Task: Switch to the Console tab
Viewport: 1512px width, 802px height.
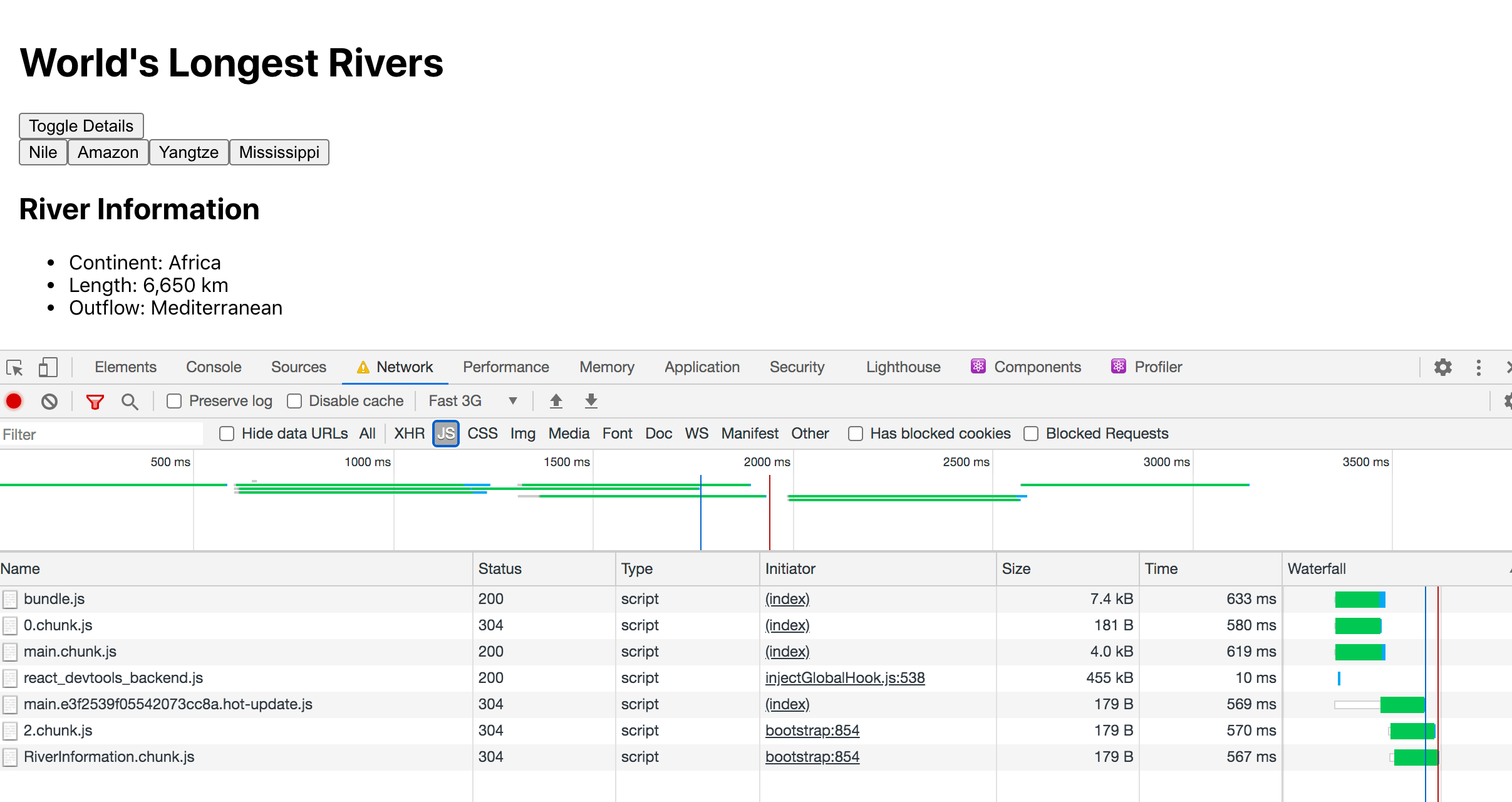Action: point(214,367)
